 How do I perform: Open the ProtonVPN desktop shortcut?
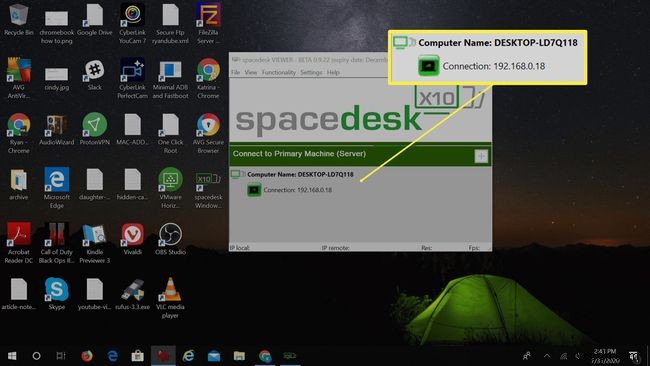(95, 130)
